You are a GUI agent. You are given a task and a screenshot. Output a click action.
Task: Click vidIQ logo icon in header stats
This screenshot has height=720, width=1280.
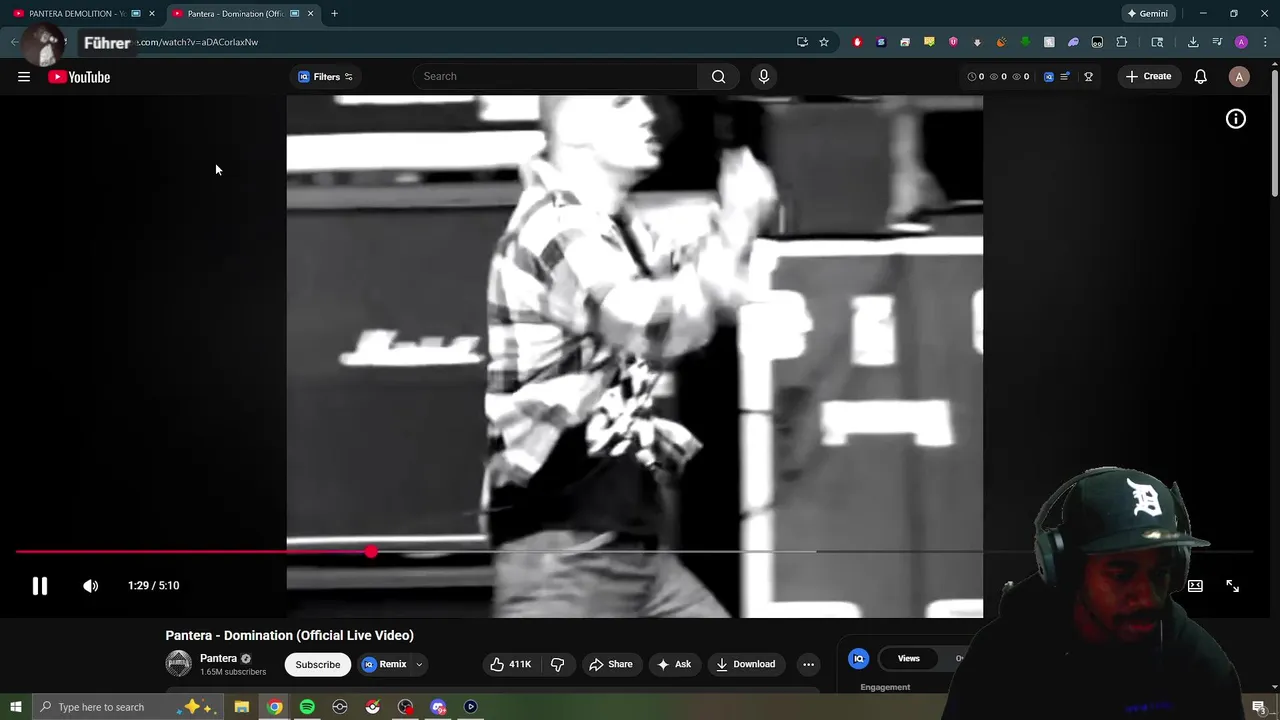point(1048,77)
